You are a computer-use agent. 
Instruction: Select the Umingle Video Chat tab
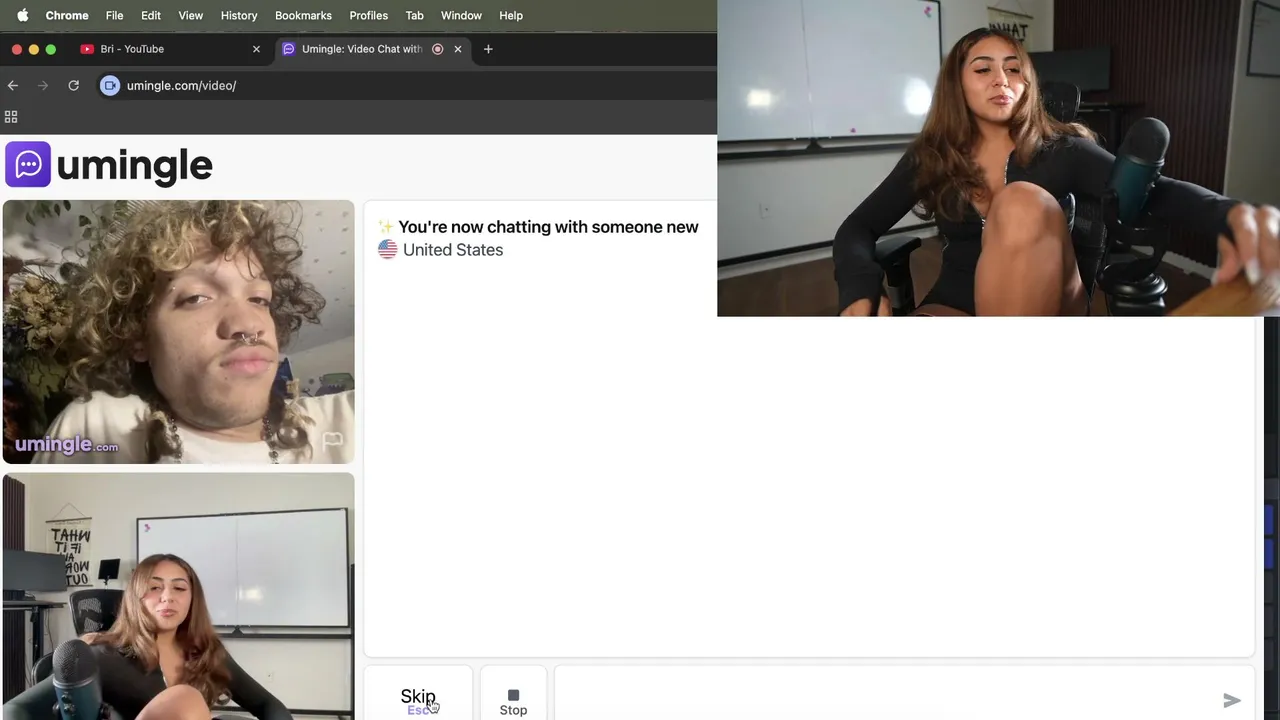click(372, 49)
